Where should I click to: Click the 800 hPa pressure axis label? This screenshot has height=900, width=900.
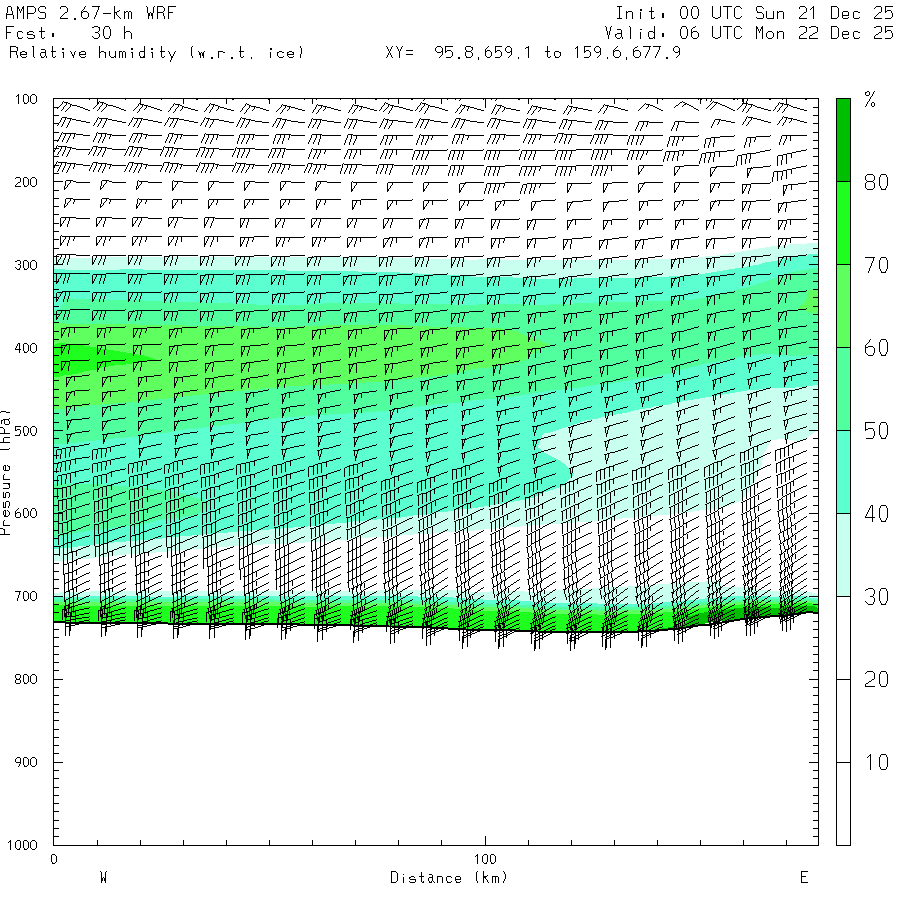26,679
